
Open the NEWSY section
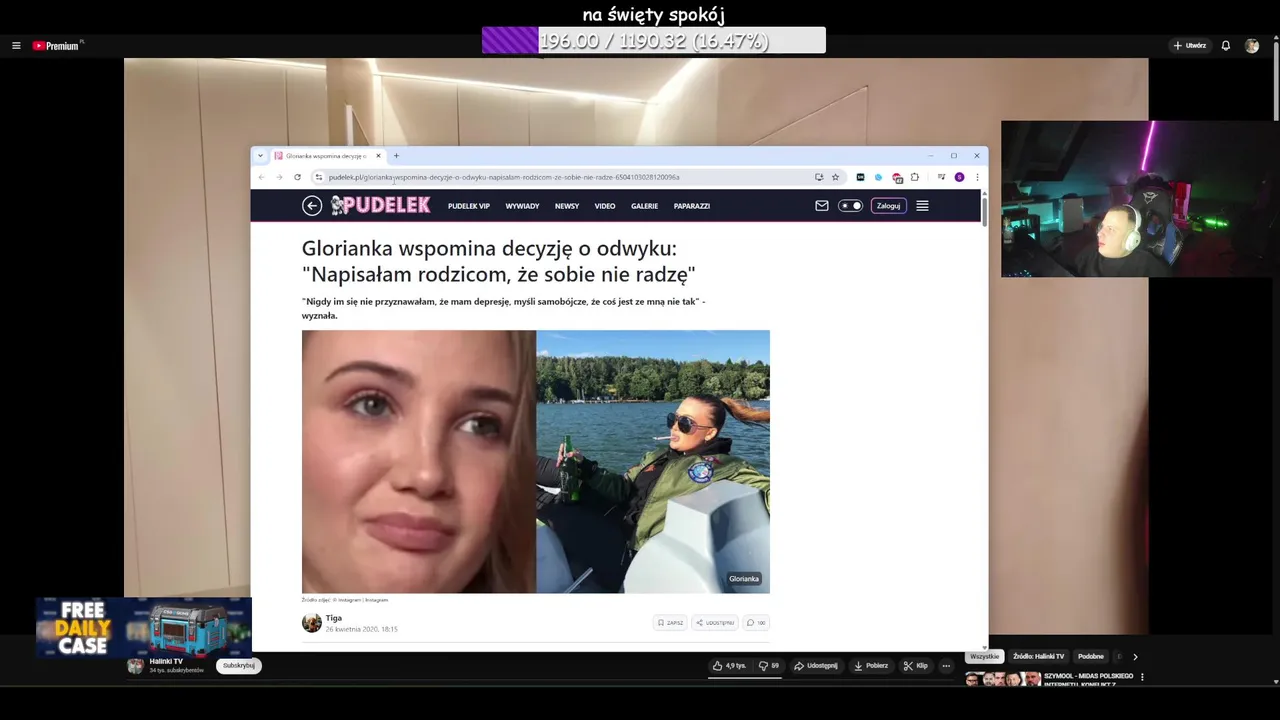[x=567, y=206]
